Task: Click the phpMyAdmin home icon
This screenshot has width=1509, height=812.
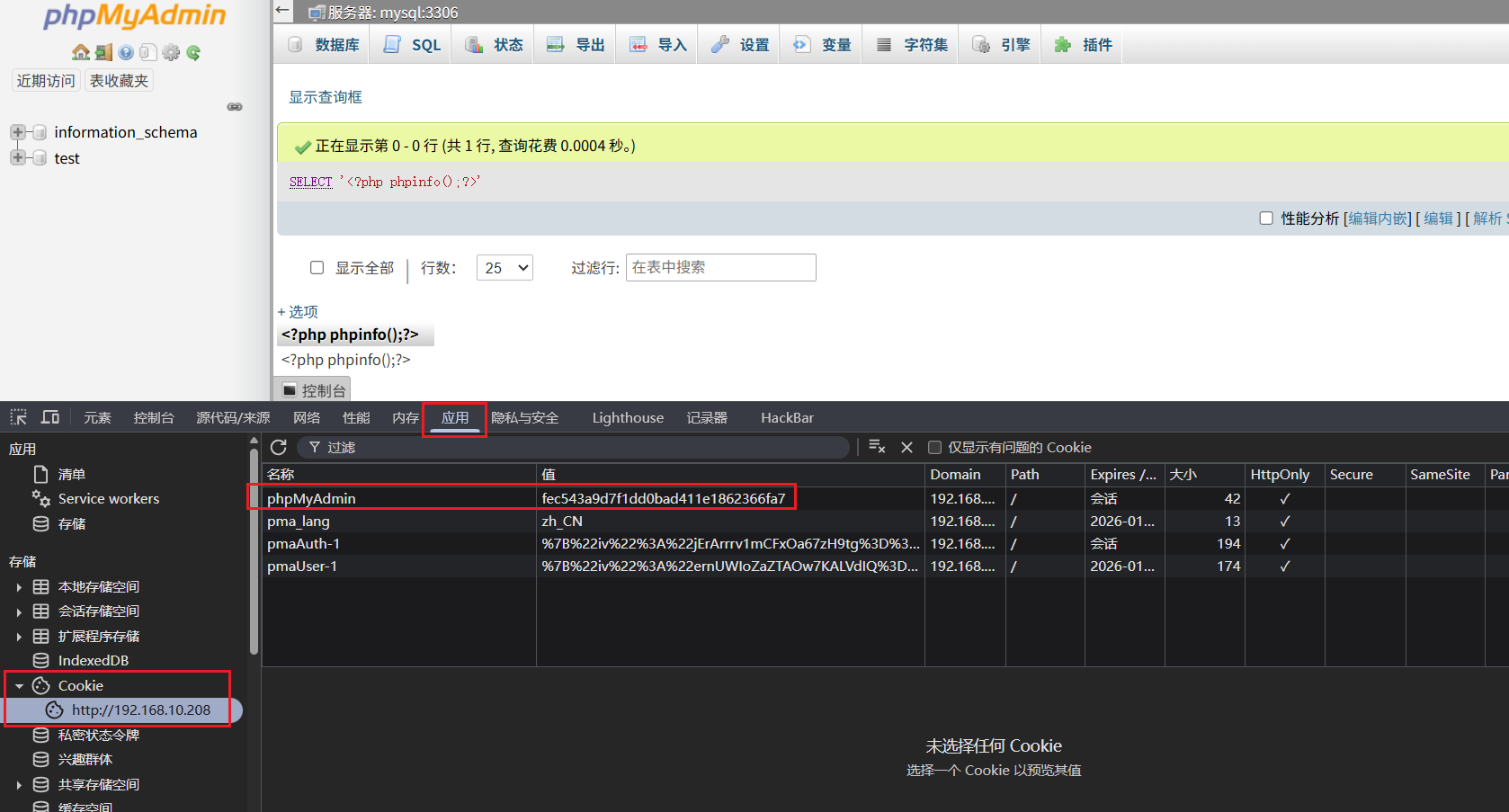Action: [x=80, y=53]
